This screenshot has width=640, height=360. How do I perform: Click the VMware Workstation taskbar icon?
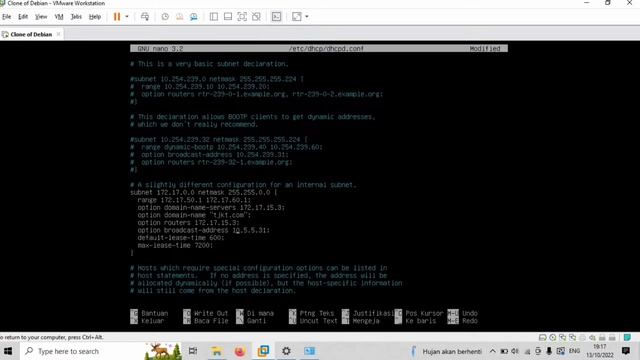[x=263, y=351]
